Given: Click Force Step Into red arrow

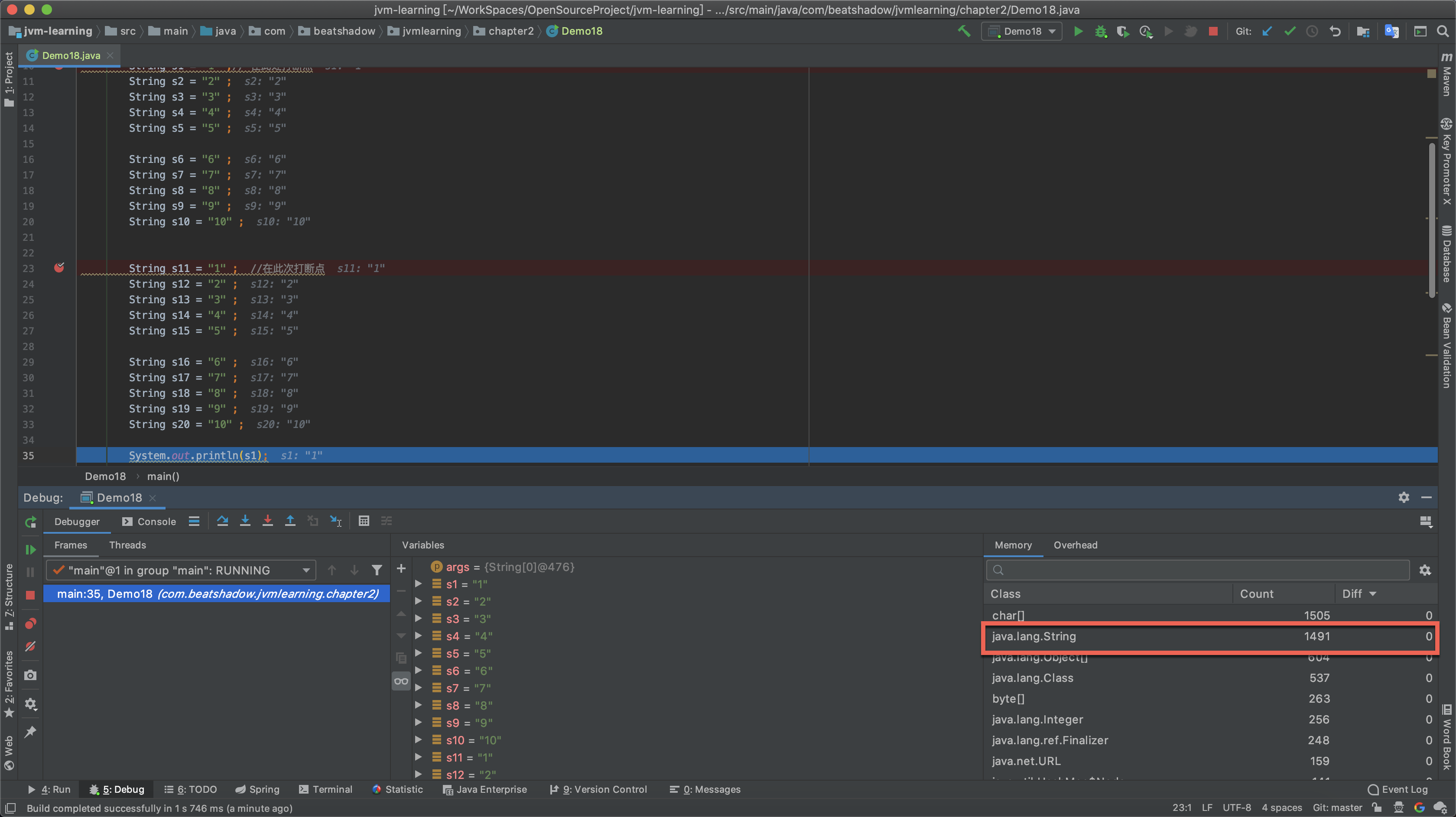Looking at the screenshot, I should (x=267, y=521).
